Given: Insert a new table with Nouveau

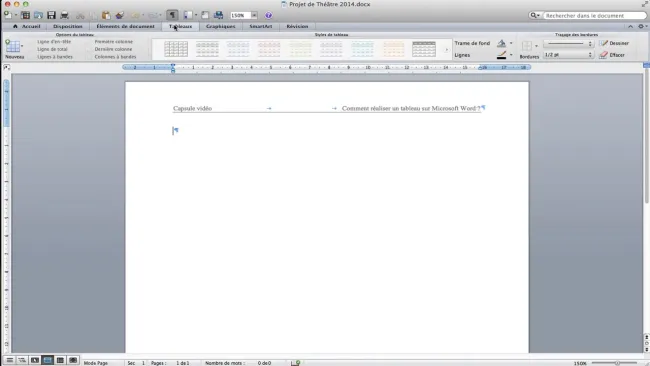Looking at the screenshot, I should tap(14, 49).
